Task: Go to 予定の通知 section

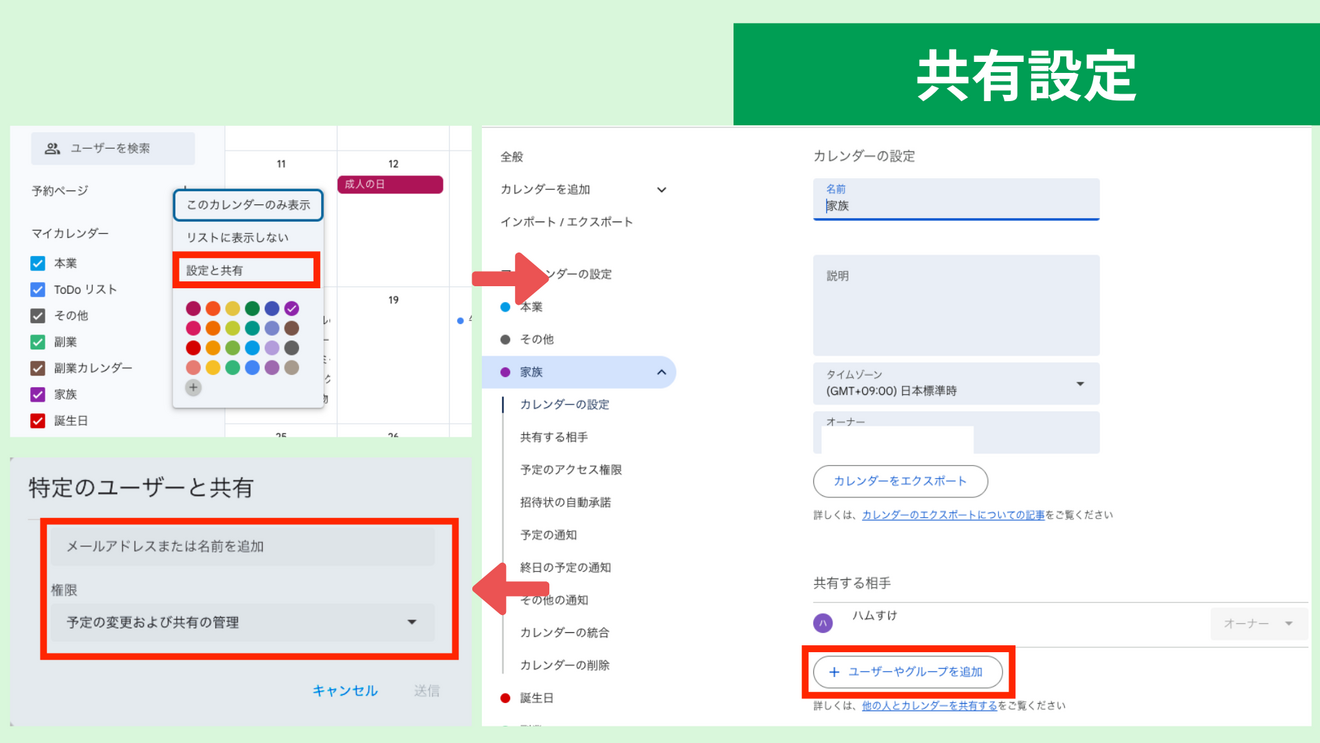Action: tap(548, 535)
